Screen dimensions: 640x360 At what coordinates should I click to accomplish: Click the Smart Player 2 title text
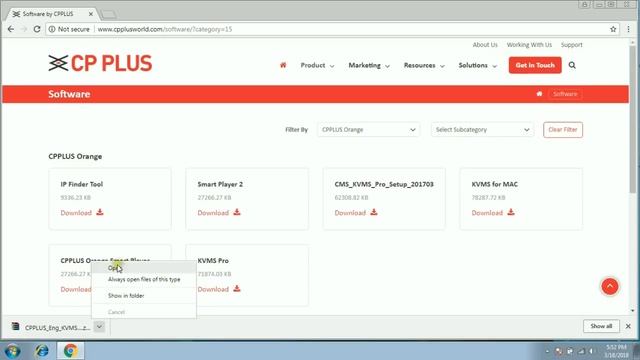220,184
